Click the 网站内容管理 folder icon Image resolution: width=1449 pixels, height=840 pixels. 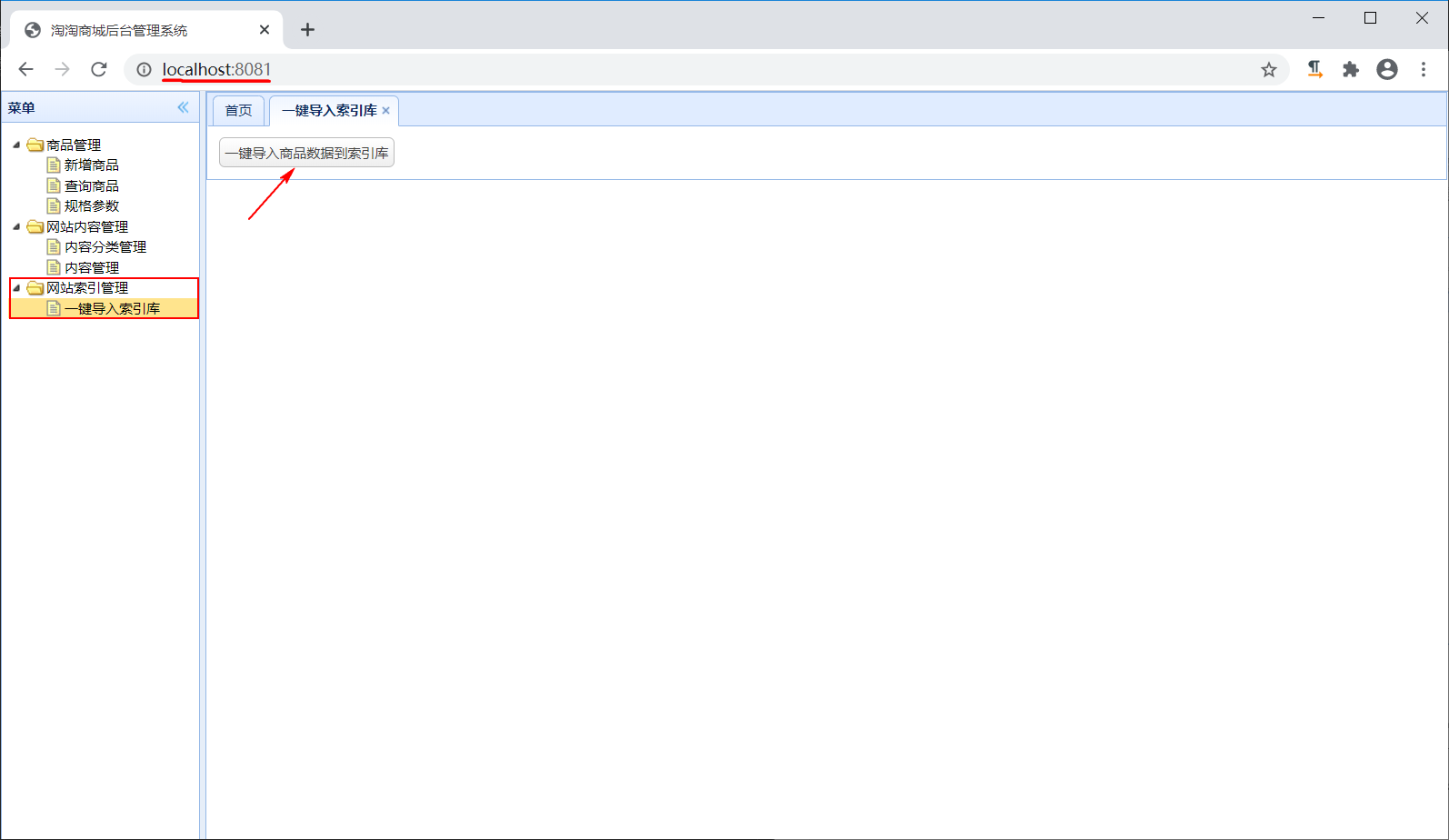(x=35, y=226)
